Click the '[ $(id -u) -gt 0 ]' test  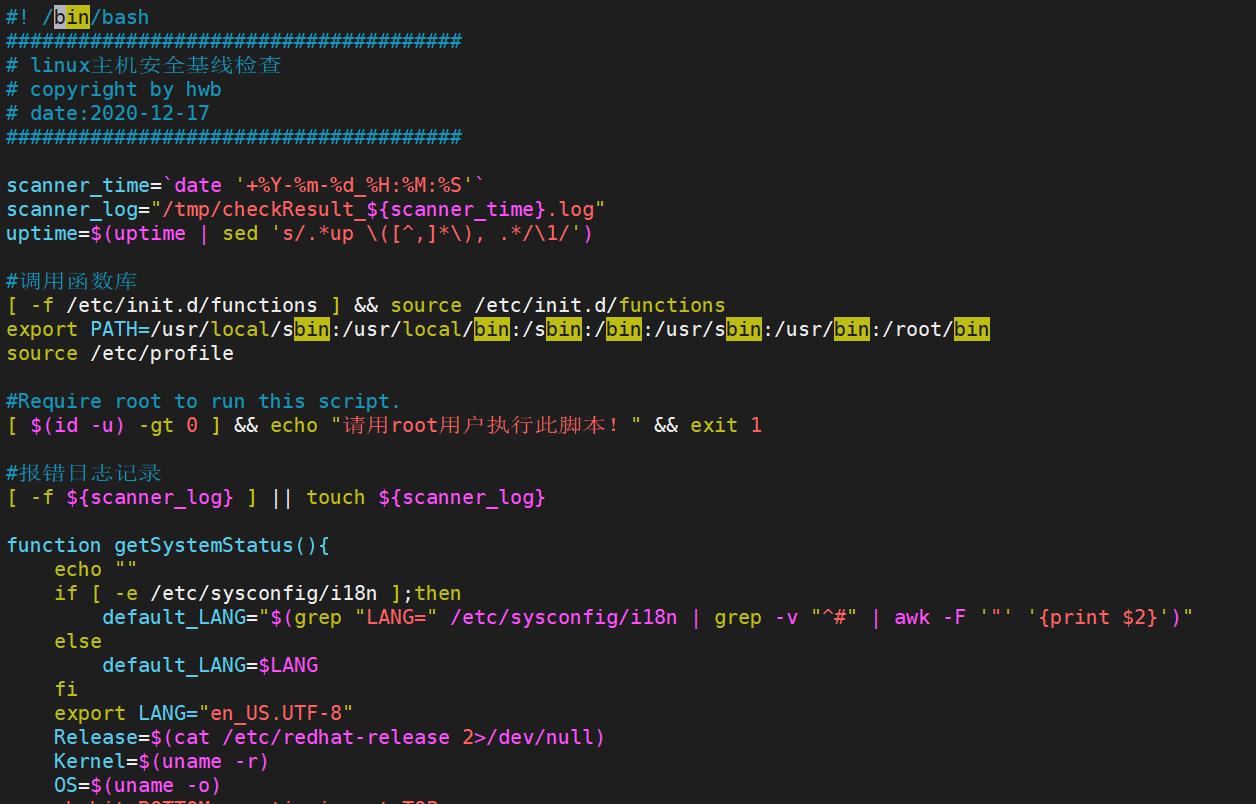(114, 425)
